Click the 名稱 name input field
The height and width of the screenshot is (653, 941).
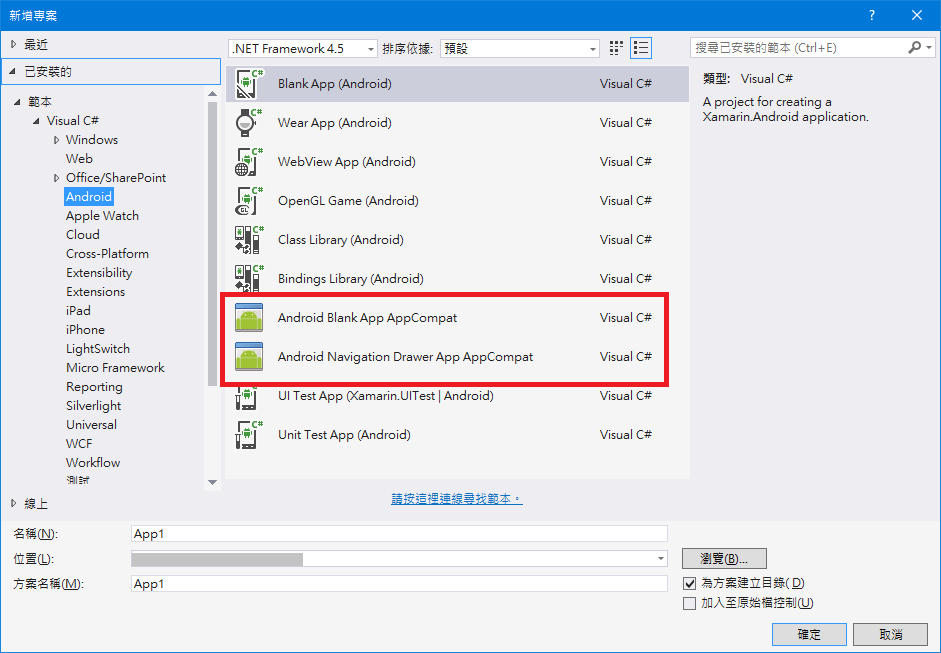[x=399, y=534]
